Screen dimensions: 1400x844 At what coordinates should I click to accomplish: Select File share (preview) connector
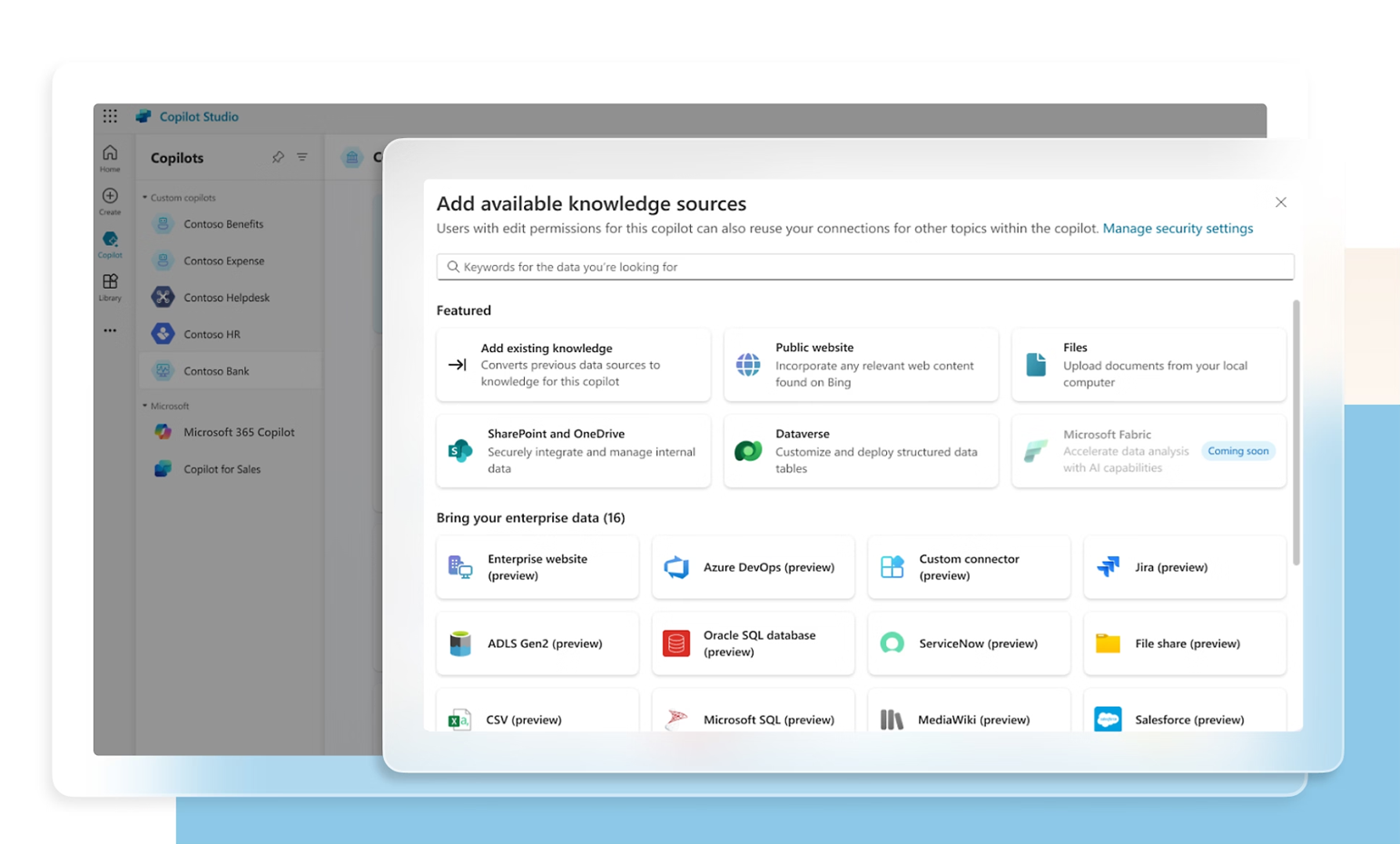1185,643
